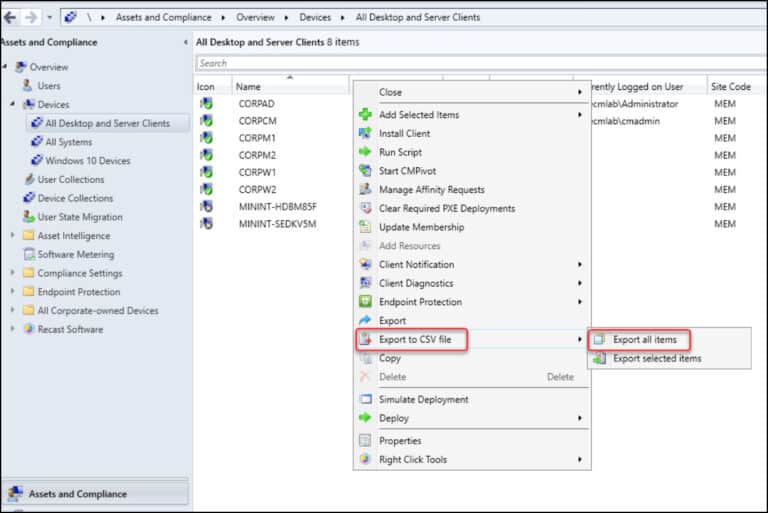768x513 pixels.
Task: Choose Export to CSV file
Action: point(472,339)
